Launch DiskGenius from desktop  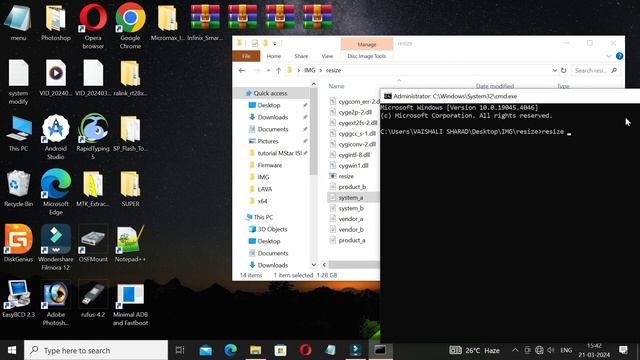[18, 244]
